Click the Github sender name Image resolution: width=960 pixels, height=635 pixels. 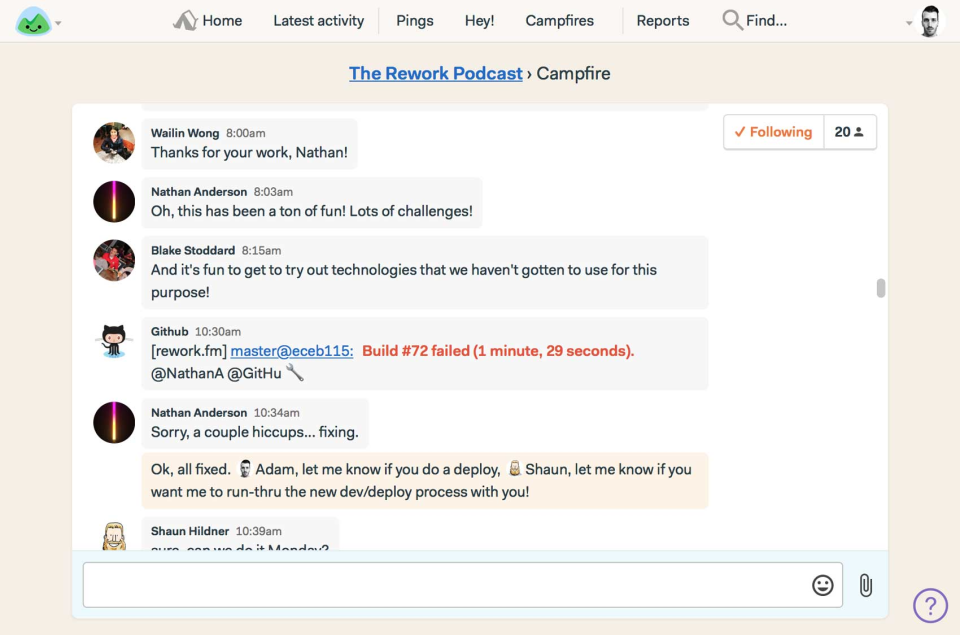(170, 331)
